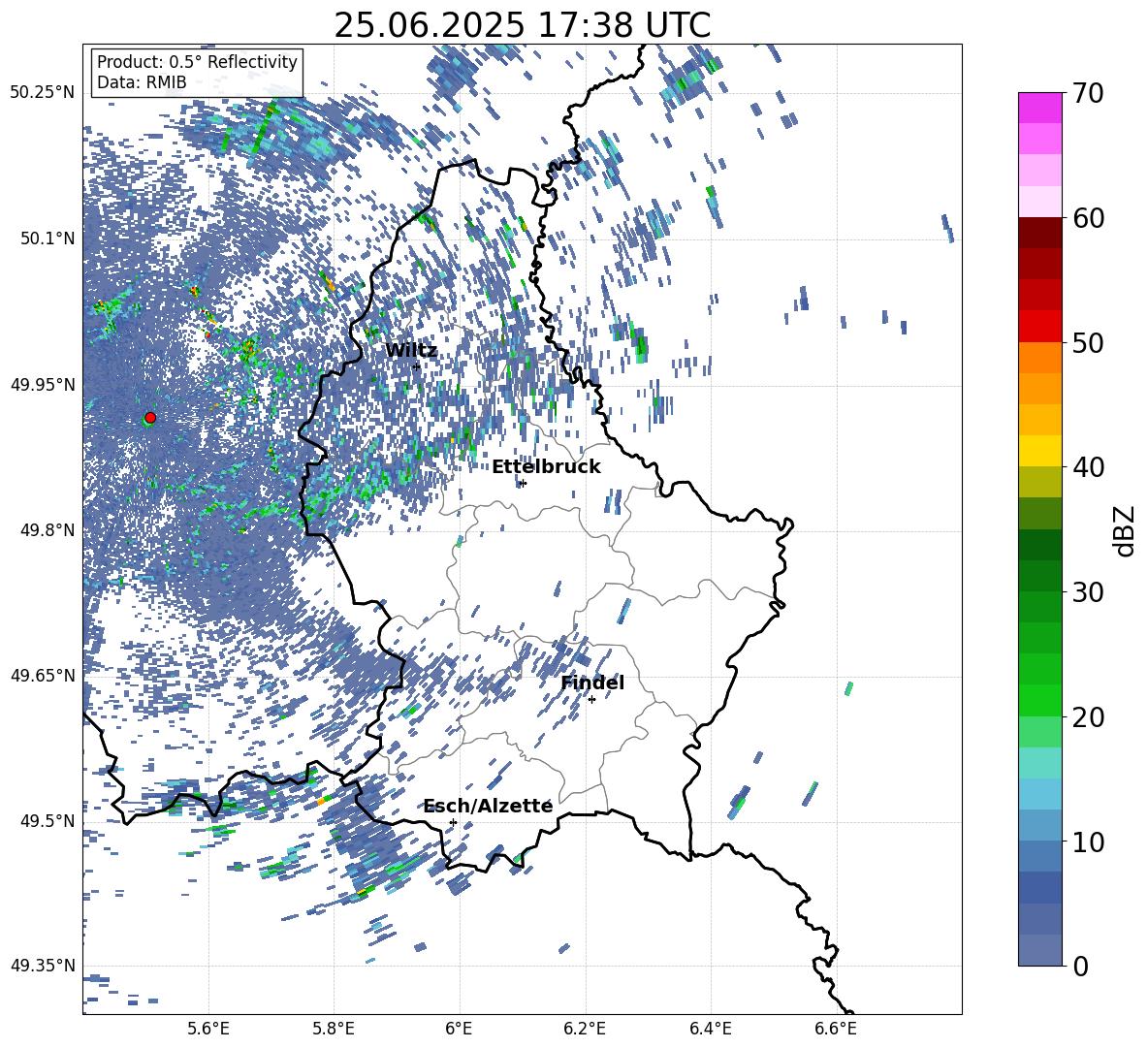1148x1048 pixels.
Task: Click the dark maroon swatch below 60
Action: pos(1039,233)
